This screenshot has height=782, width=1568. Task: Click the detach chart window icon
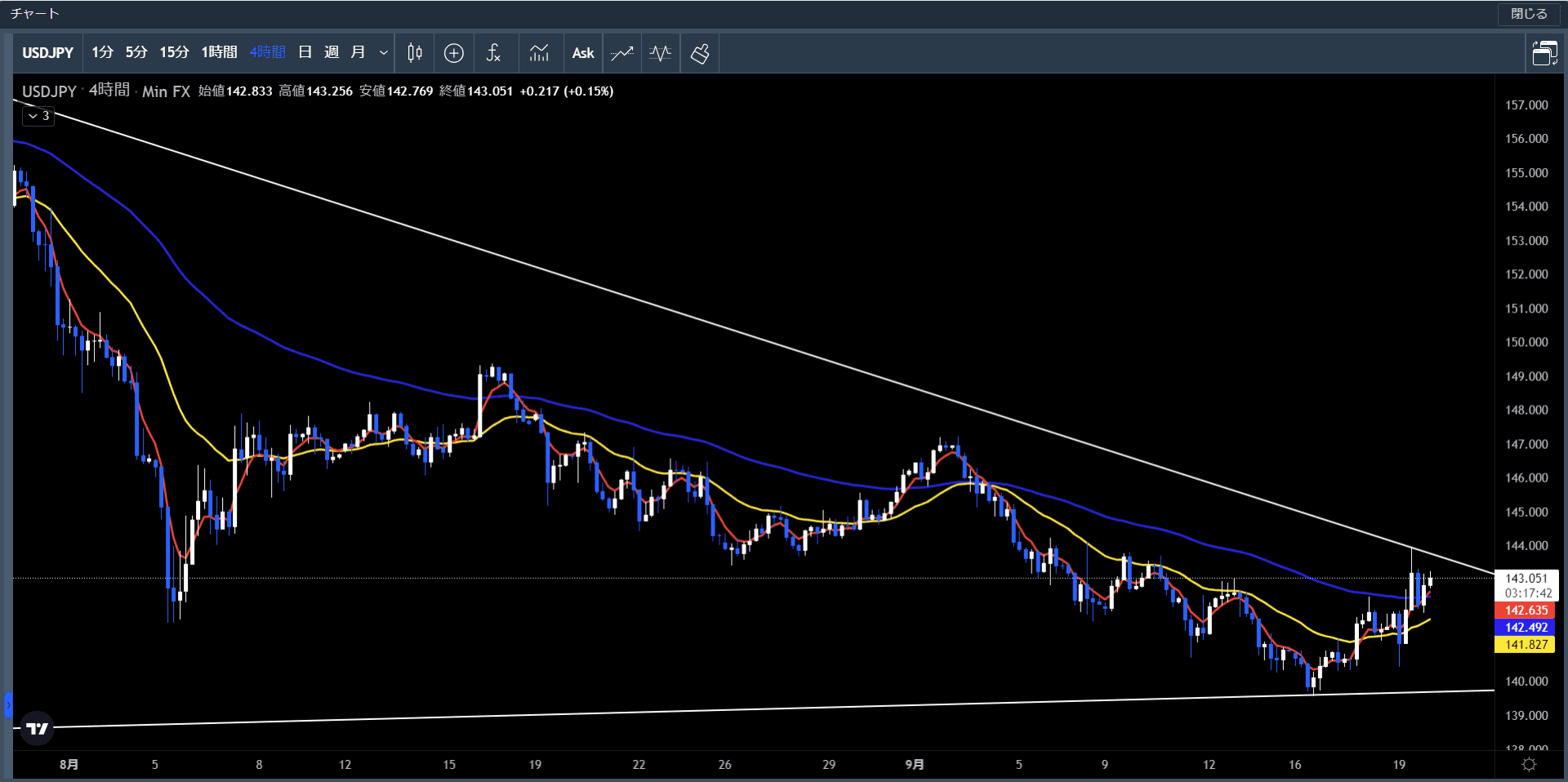pos(1544,53)
